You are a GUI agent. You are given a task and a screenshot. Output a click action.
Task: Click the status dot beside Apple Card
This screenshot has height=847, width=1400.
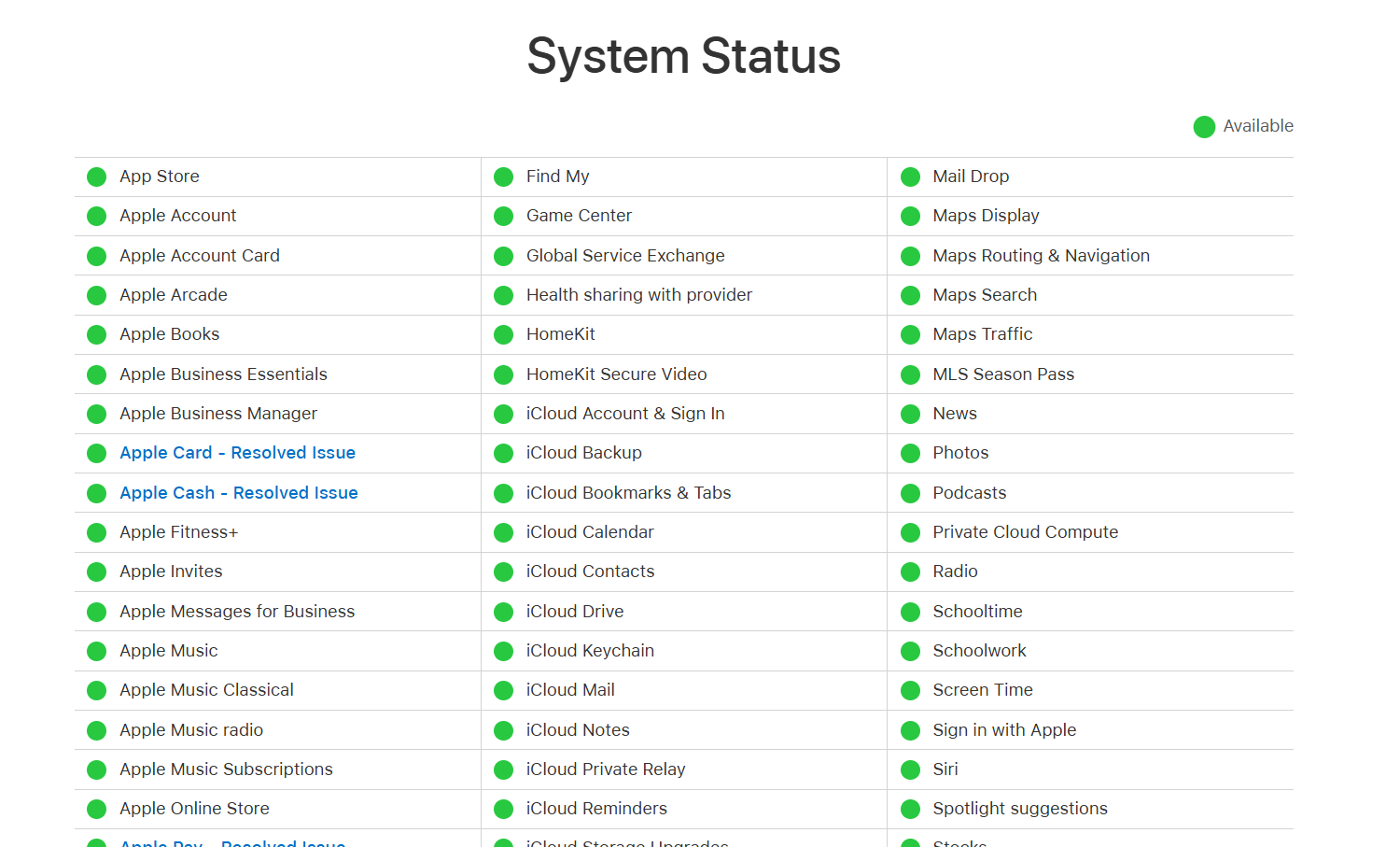coord(96,454)
